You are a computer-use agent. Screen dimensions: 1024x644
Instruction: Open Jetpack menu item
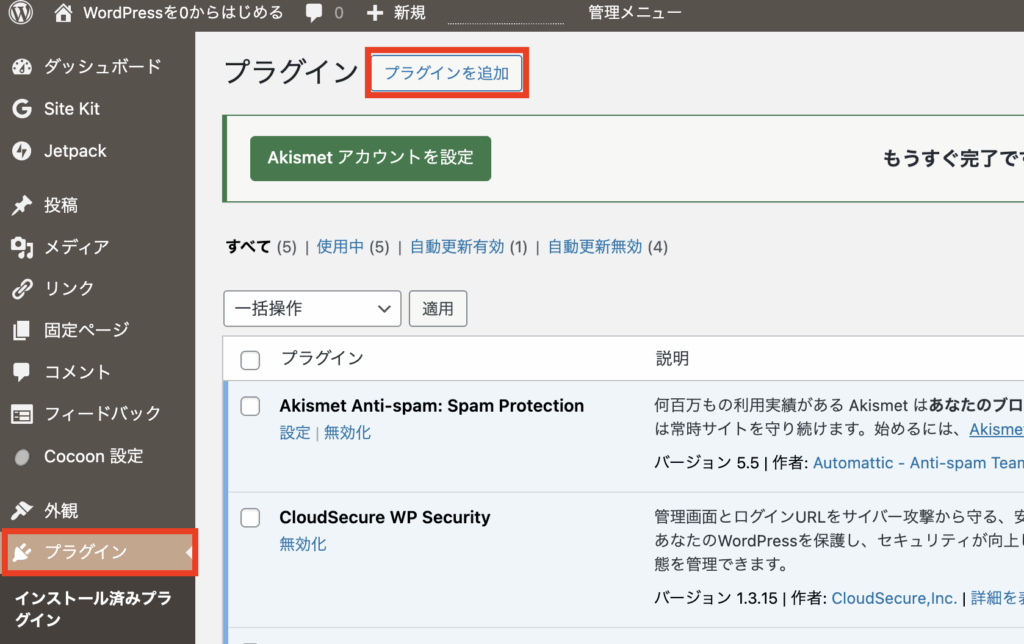tap(75, 151)
